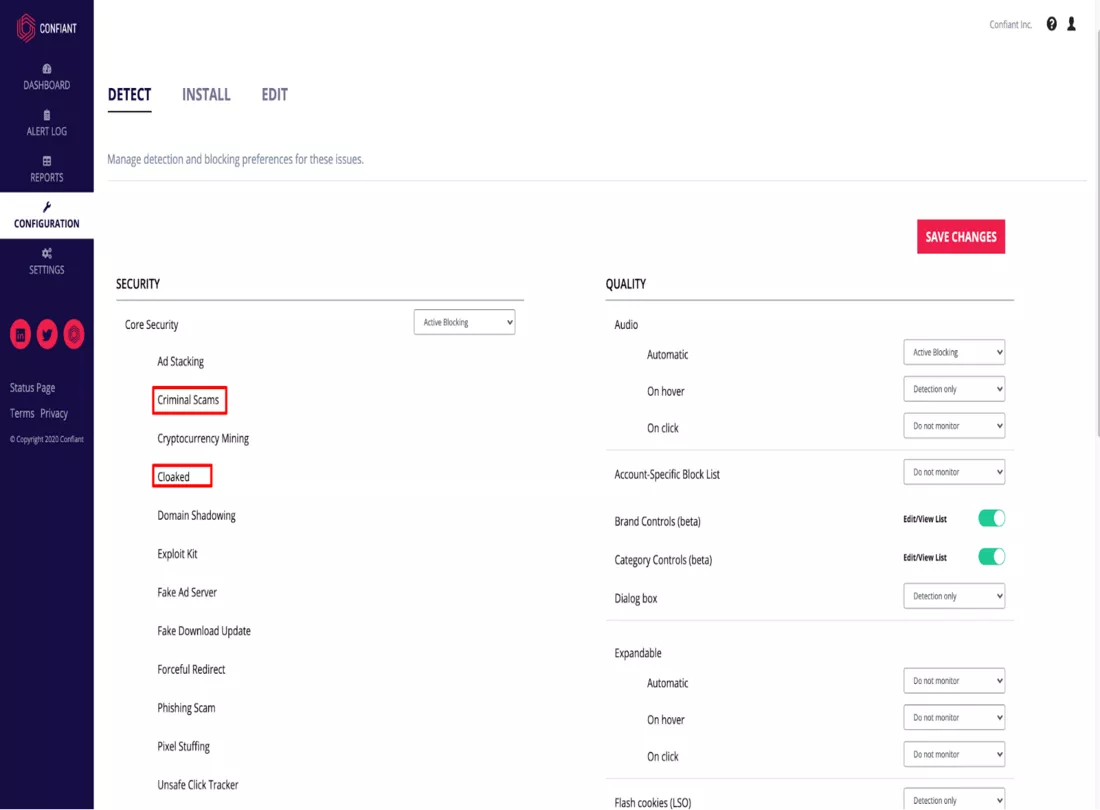1100x810 pixels.
Task: Switch to the Install tab
Action: pos(206,95)
